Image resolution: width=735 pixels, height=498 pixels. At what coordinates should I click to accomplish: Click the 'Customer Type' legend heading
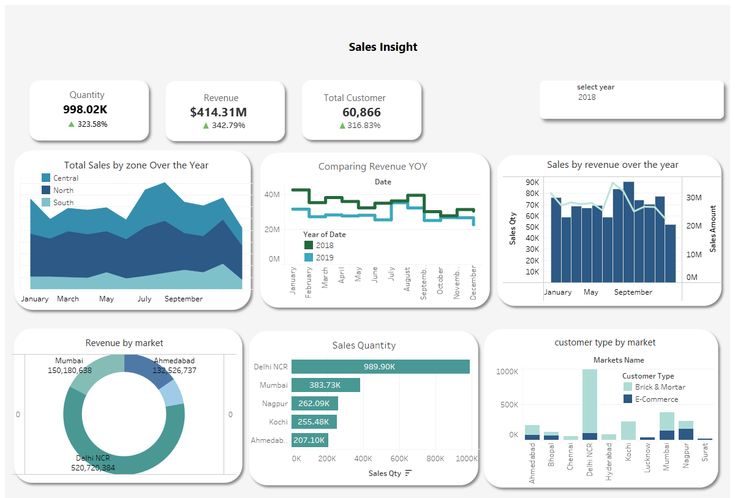[648, 376]
